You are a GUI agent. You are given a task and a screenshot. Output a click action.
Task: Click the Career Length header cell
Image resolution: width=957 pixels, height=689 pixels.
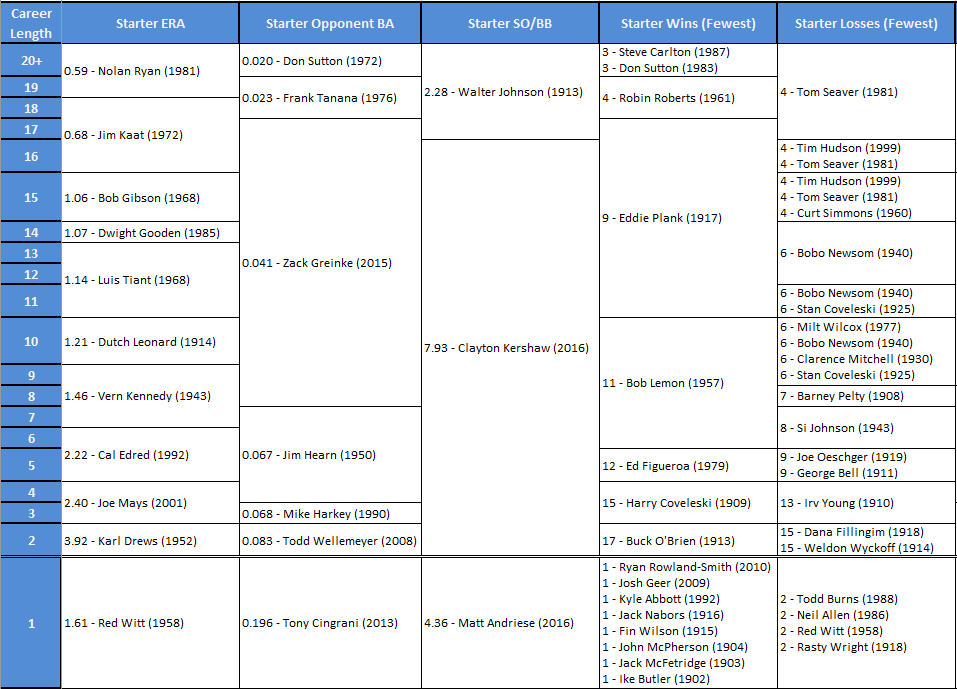click(31, 23)
